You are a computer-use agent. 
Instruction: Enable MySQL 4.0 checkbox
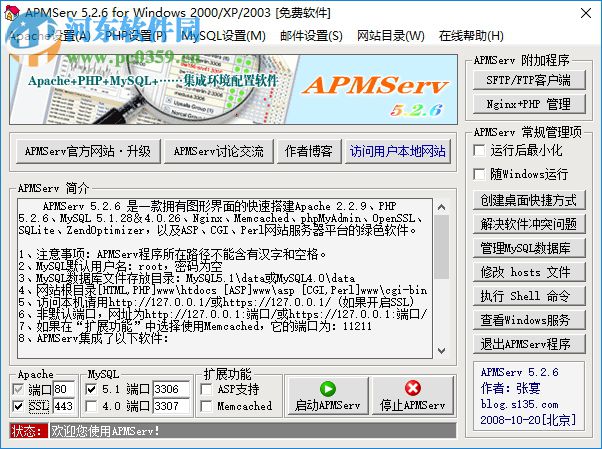(91, 406)
